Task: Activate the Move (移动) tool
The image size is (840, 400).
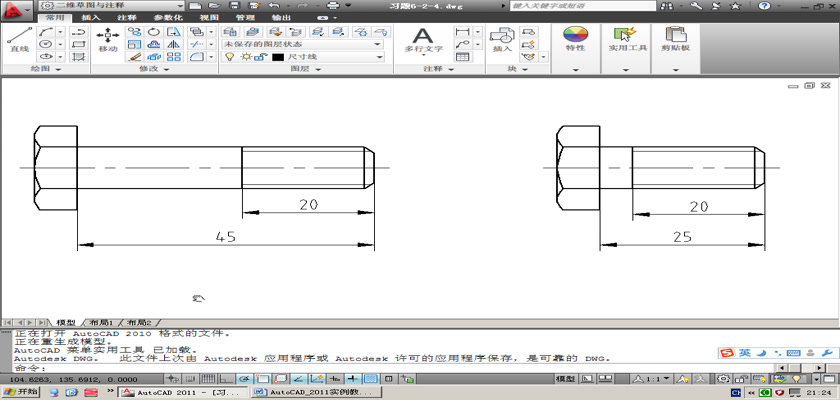Action: tap(108, 38)
